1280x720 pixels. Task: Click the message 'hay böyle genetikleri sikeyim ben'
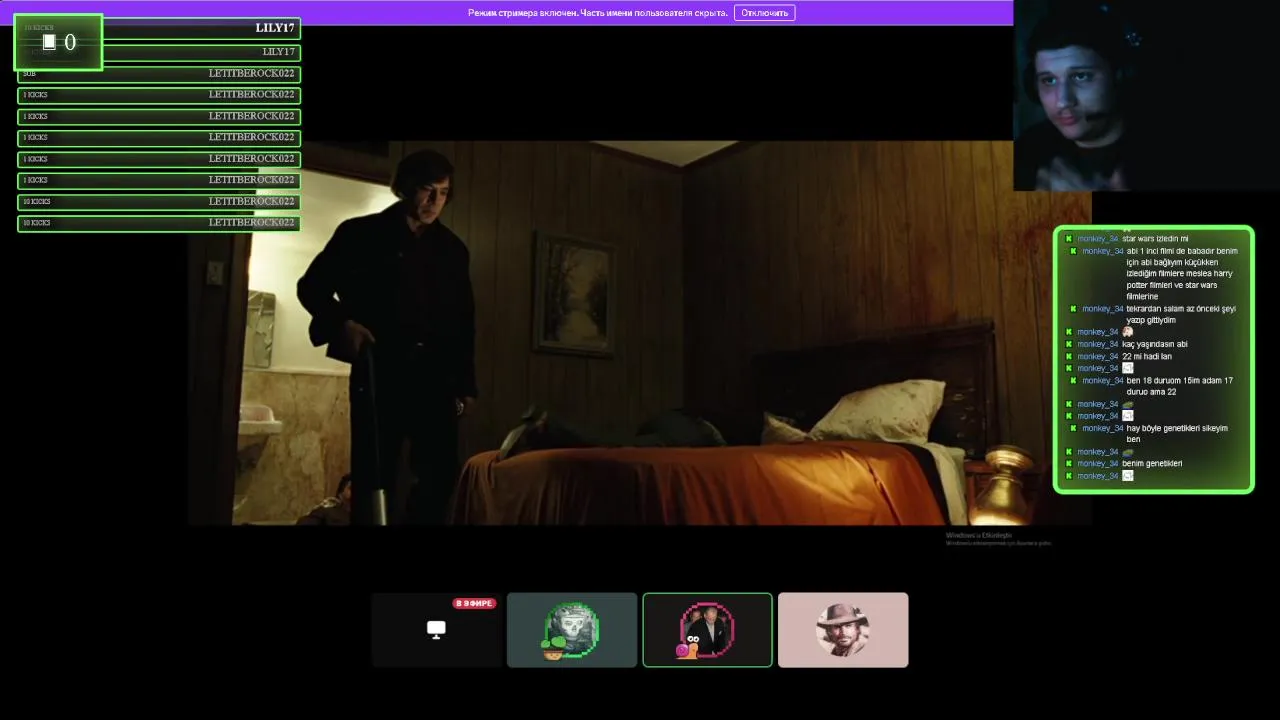(x=1177, y=434)
